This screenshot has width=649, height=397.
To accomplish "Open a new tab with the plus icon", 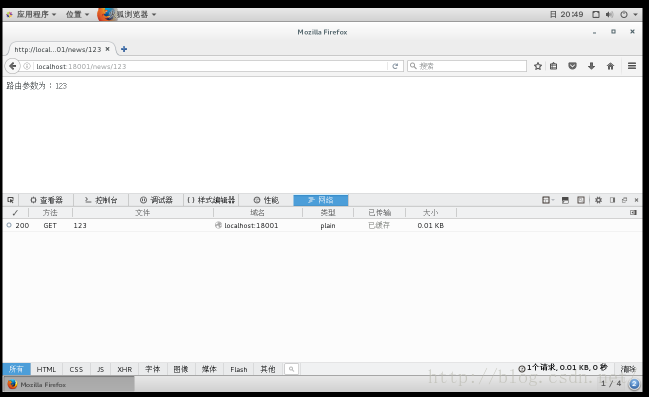I will coord(124,49).
